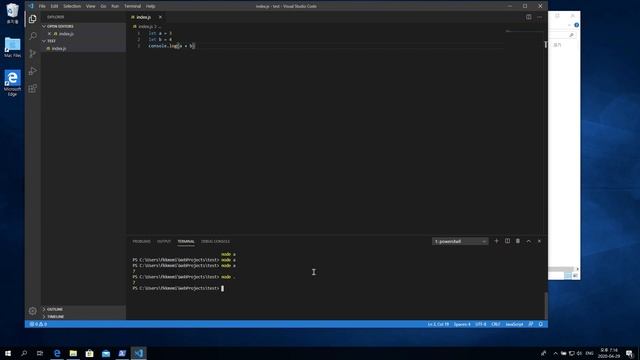
Task: Expand the Outline section
Action: point(84,309)
